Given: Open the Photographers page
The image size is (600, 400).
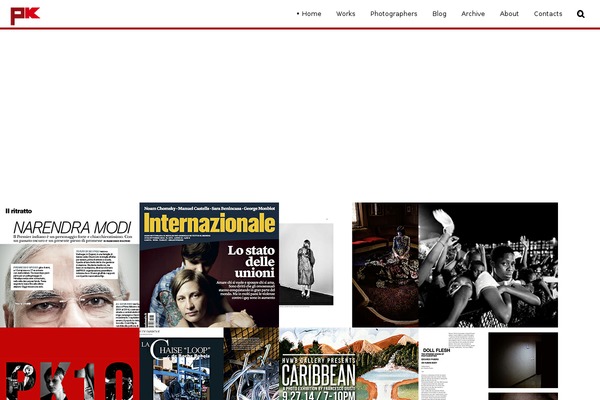Looking at the screenshot, I should (393, 14).
